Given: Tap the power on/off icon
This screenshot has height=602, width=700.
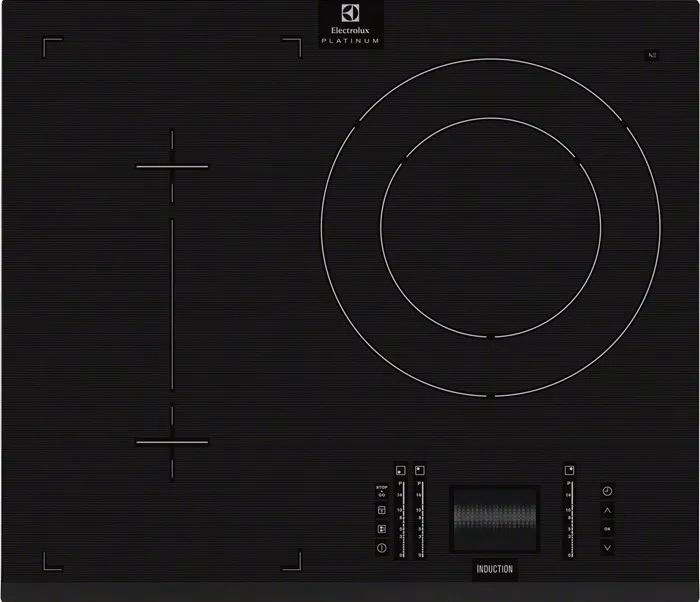Looking at the screenshot, I should click(x=381, y=548).
